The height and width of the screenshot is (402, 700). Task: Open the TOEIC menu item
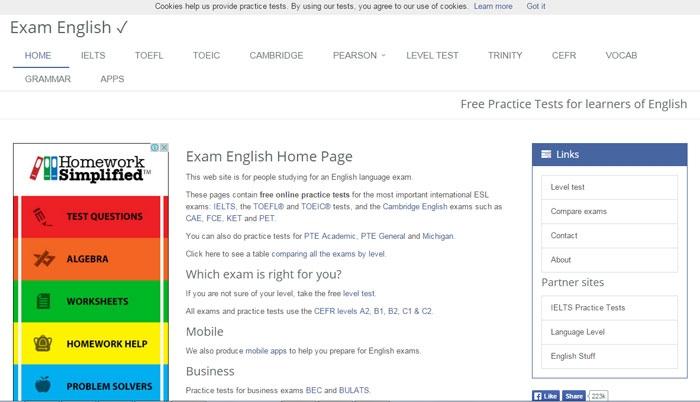click(206, 55)
